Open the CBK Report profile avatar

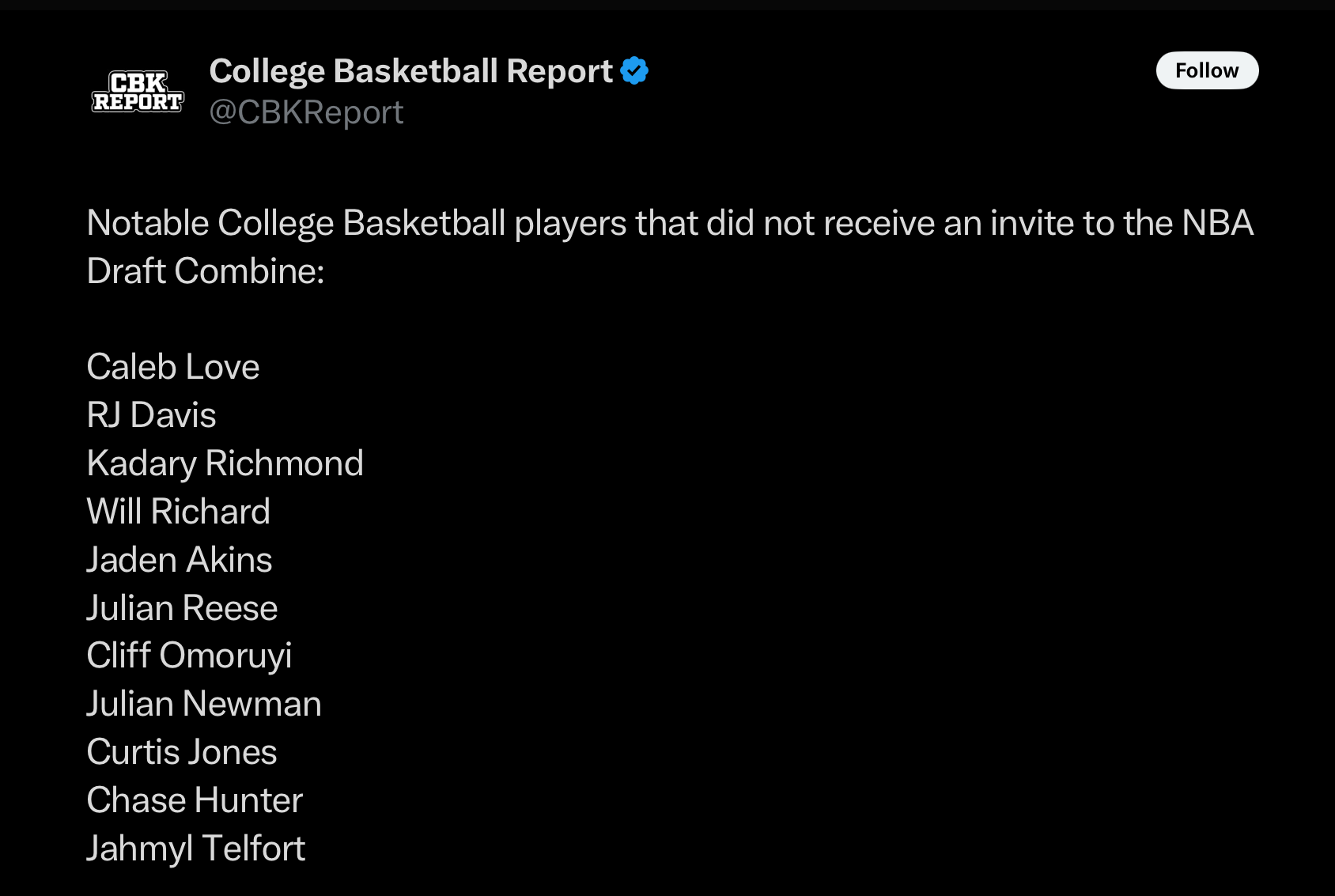click(138, 92)
